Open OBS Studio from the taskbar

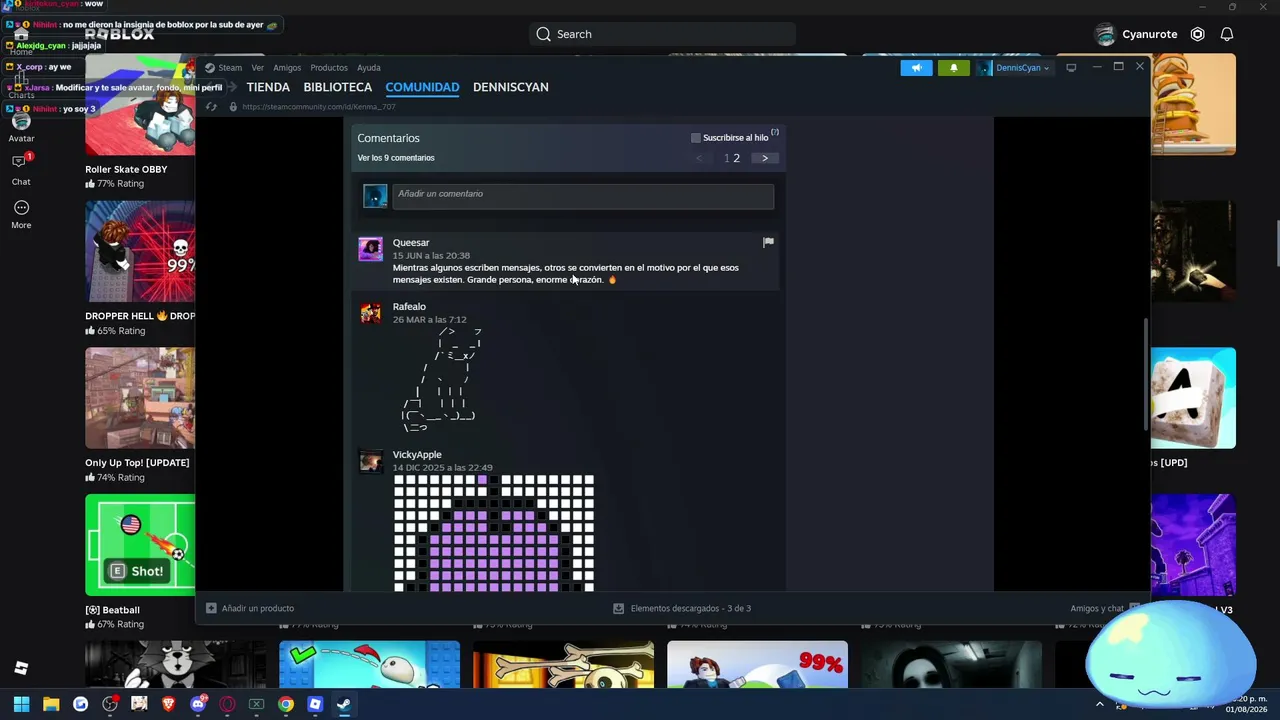pos(110,704)
